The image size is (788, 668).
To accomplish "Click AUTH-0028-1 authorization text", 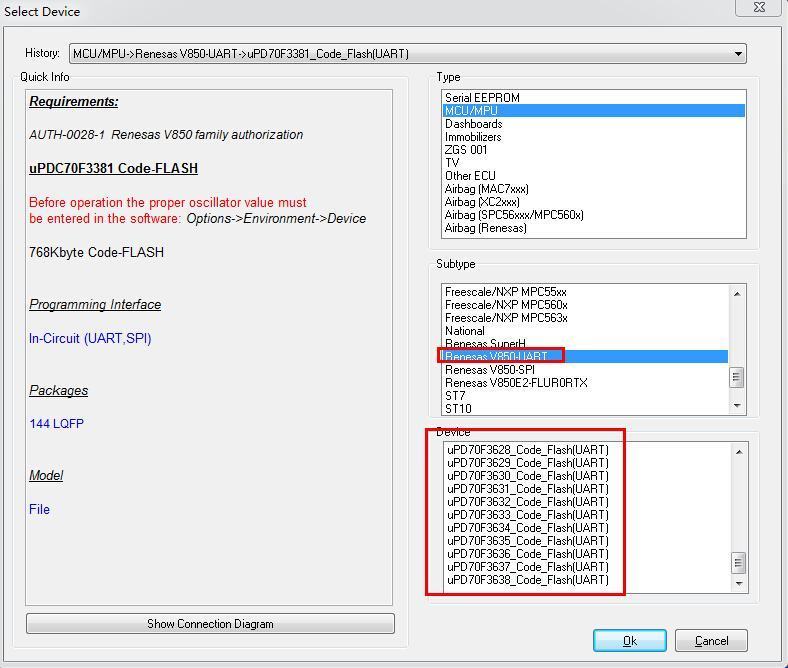I will 166,135.
